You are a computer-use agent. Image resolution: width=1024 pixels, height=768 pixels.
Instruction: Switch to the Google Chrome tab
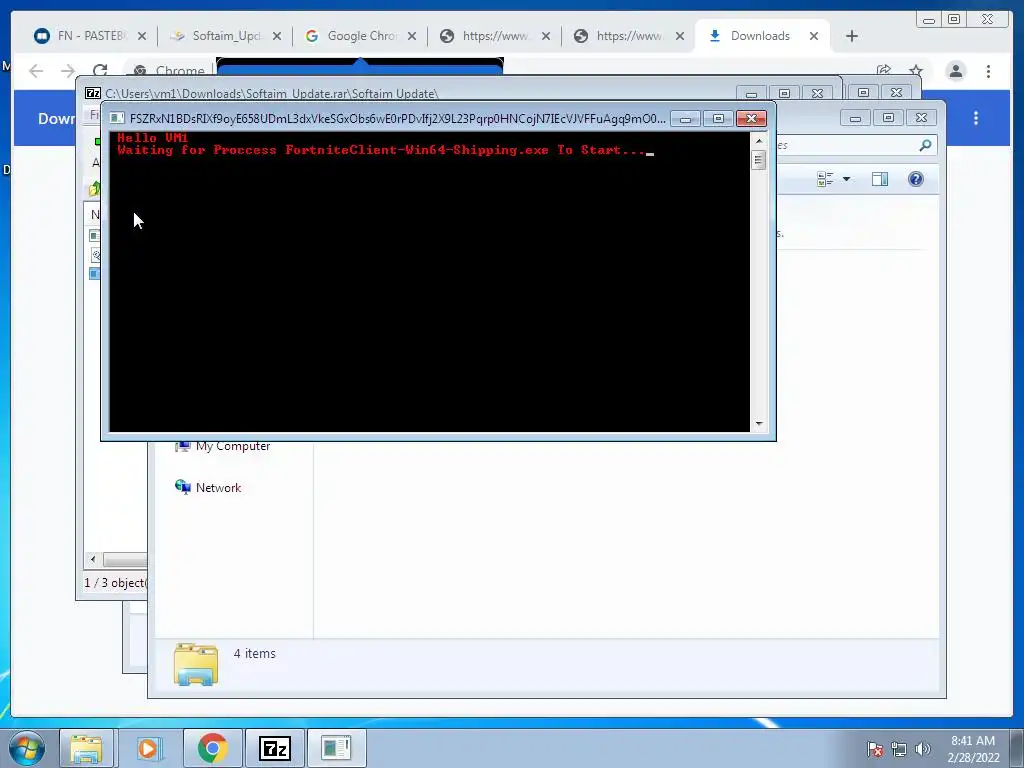point(360,36)
